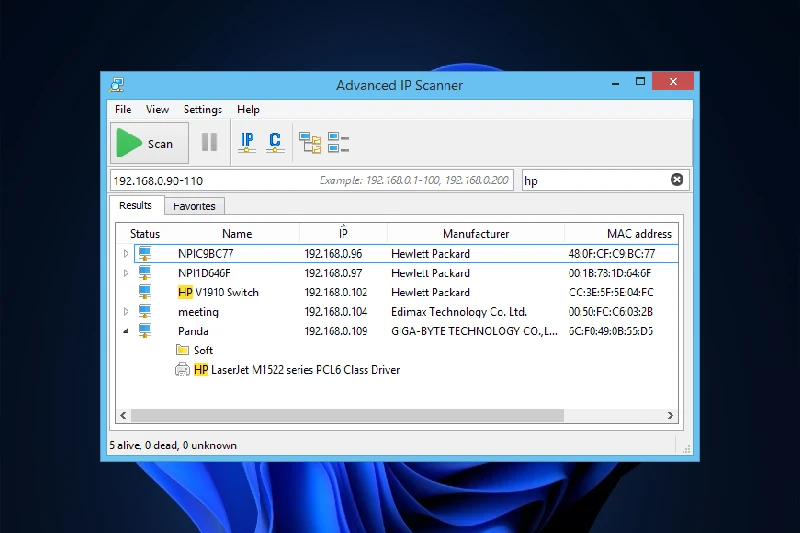The image size is (800, 533).
Task: Sort by the Status column header
Action: point(145,234)
